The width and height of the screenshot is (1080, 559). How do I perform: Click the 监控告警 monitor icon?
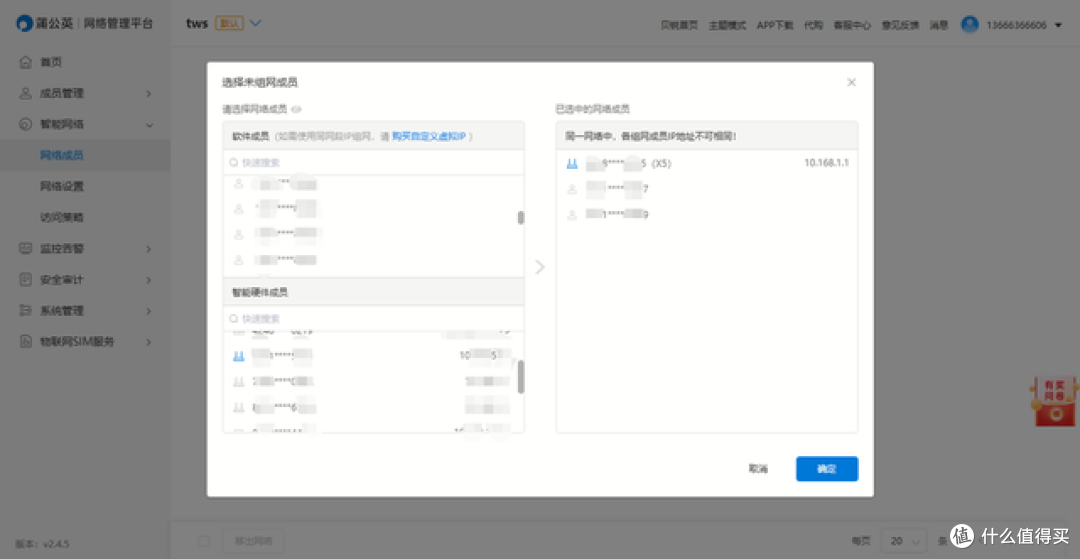tap(25, 248)
